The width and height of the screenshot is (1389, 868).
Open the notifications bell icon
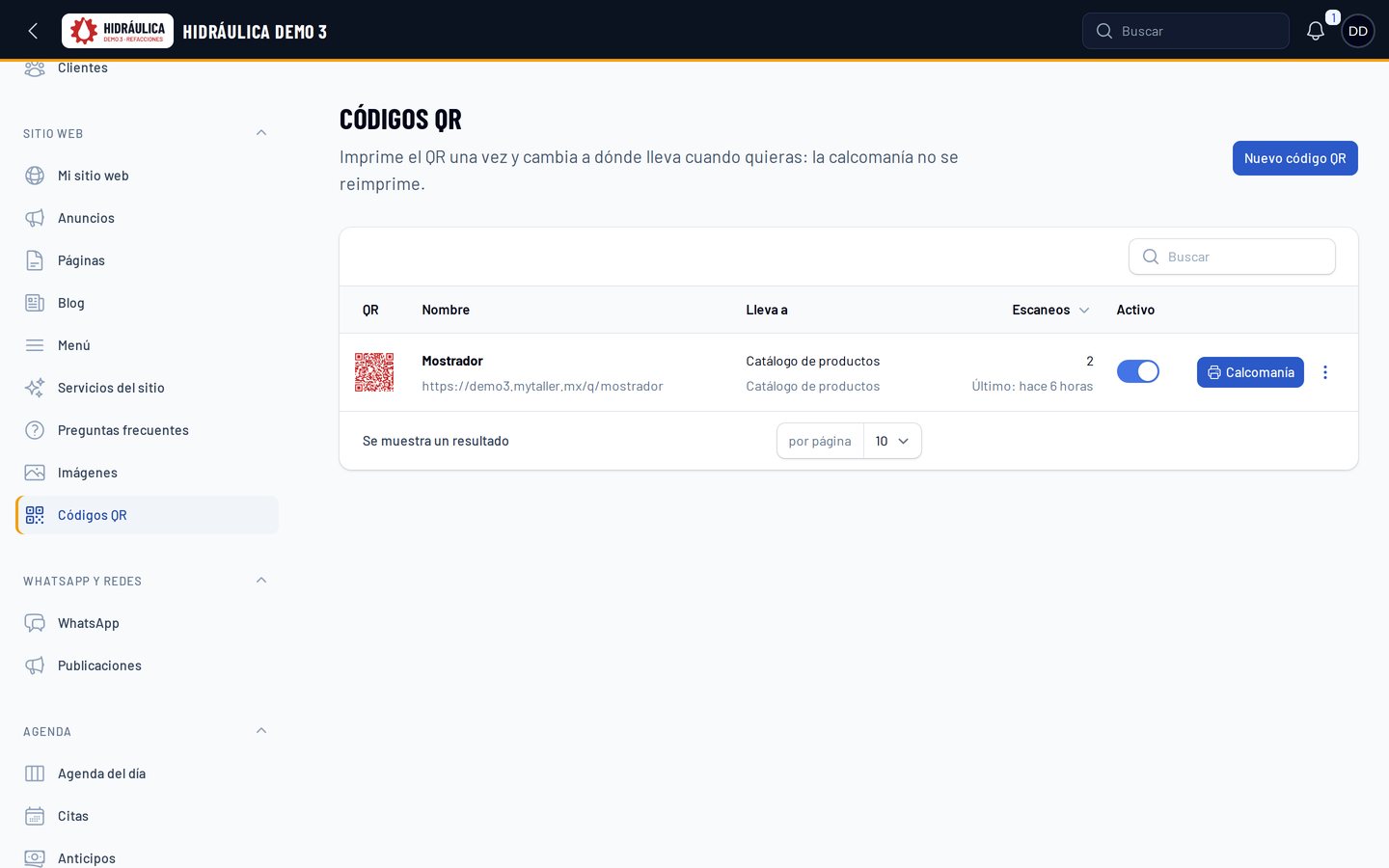pyautogui.click(x=1316, y=31)
